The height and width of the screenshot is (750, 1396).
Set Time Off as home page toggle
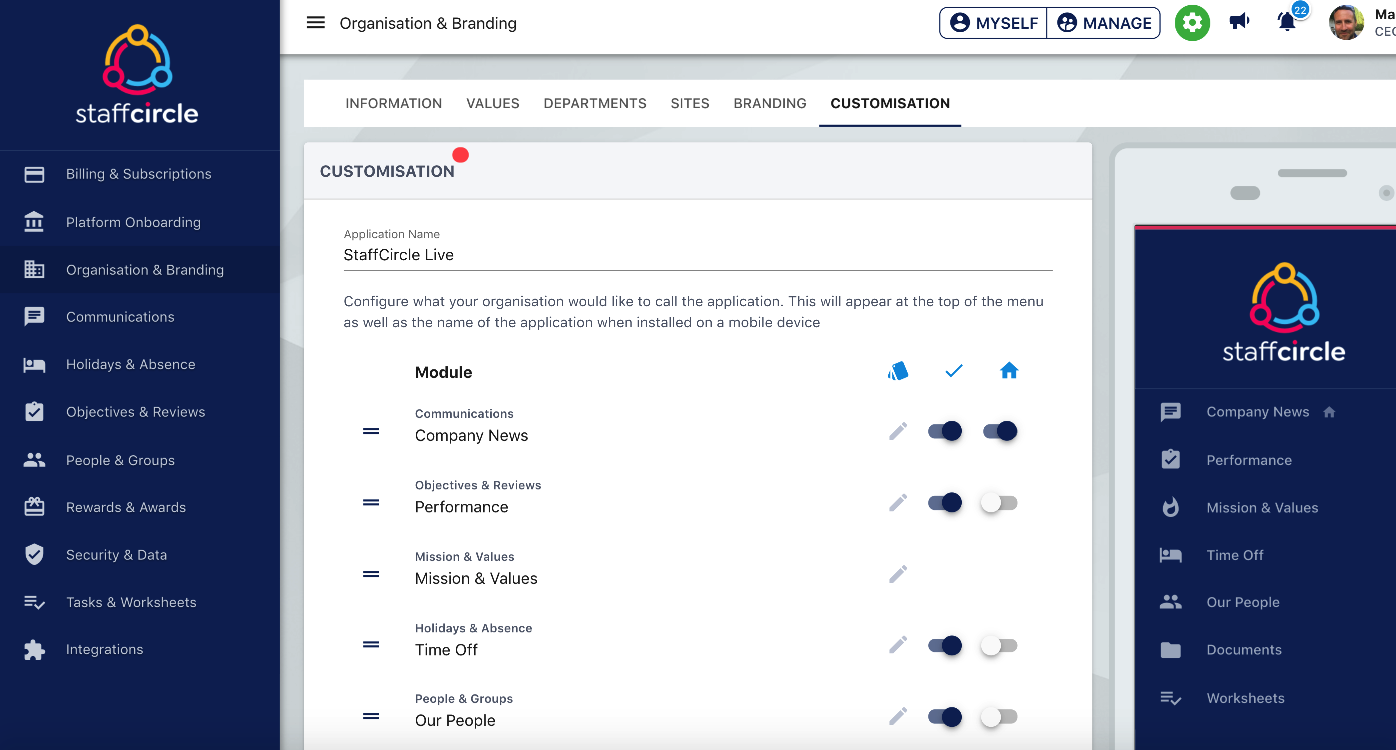pos(999,646)
